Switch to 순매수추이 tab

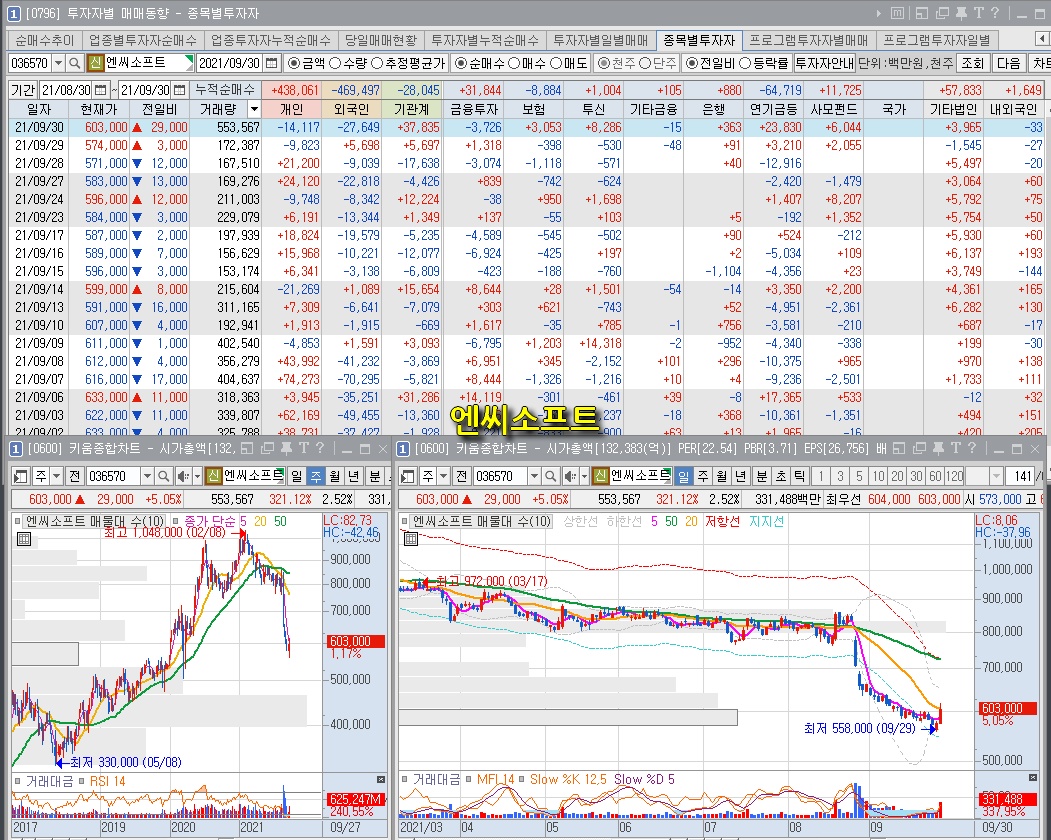click(x=44, y=40)
